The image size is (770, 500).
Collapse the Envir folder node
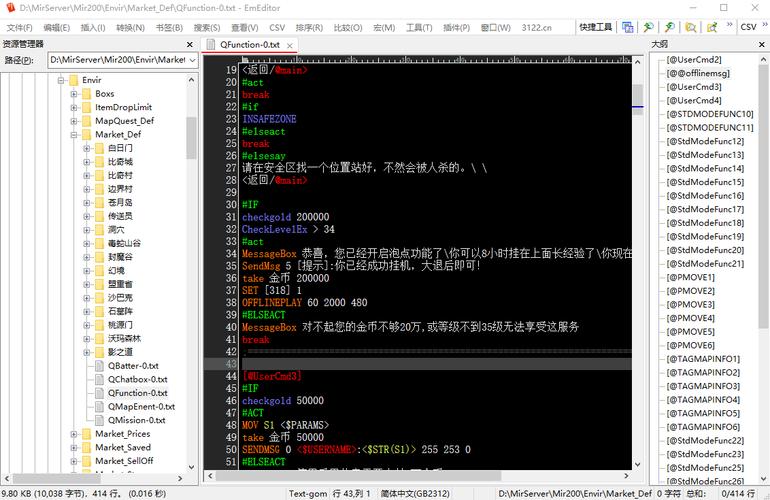point(61,80)
